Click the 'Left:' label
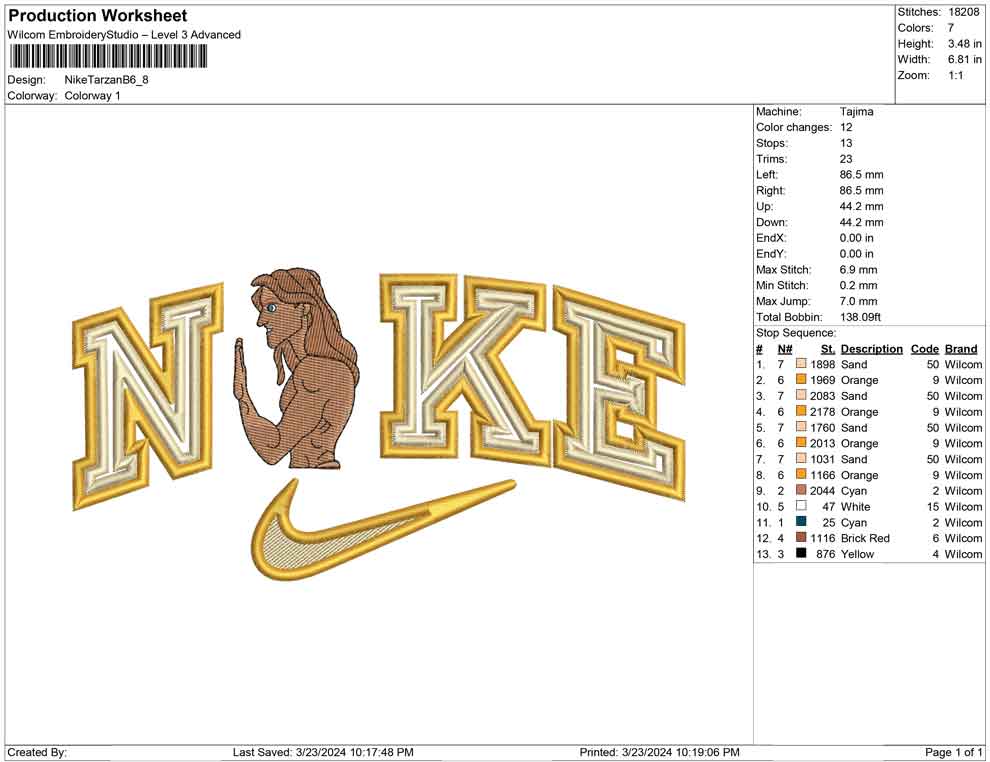 coord(767,175)
